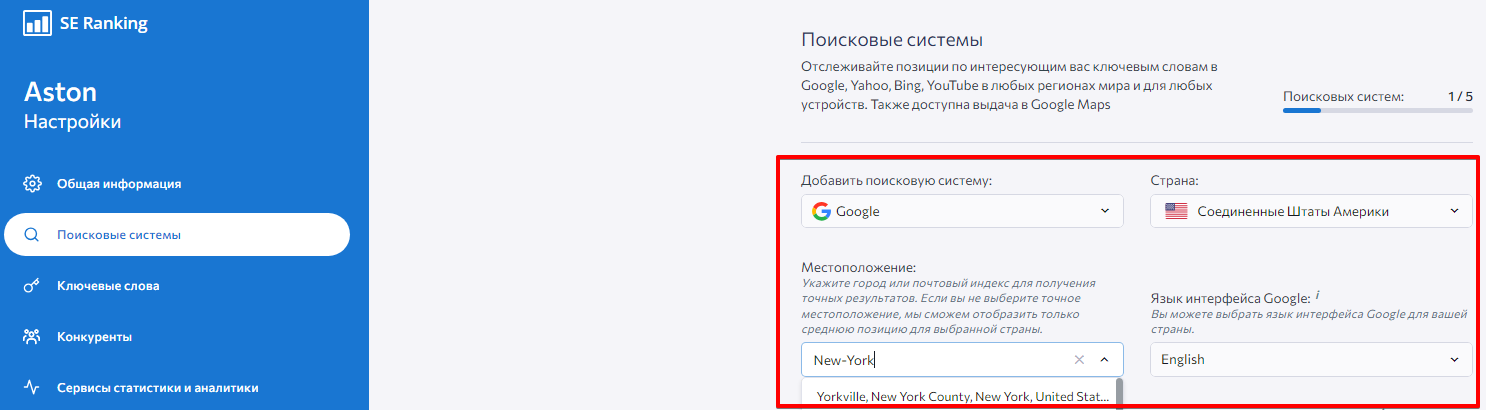1486x412 pixels.
Task: Click the gear icon beside Общая информация
Action: coord(32,184)
